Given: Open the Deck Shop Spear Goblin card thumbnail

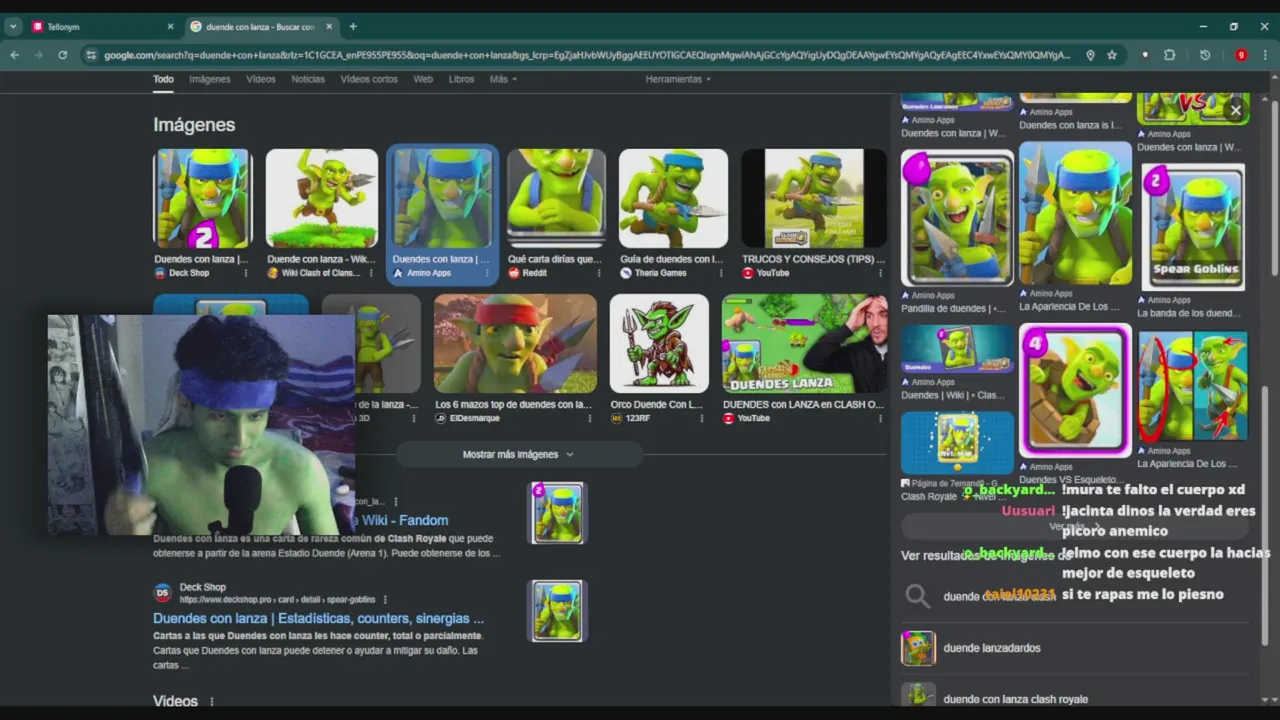Looking at the screenshot, I should pyautogui.click(x=203, y=198).
